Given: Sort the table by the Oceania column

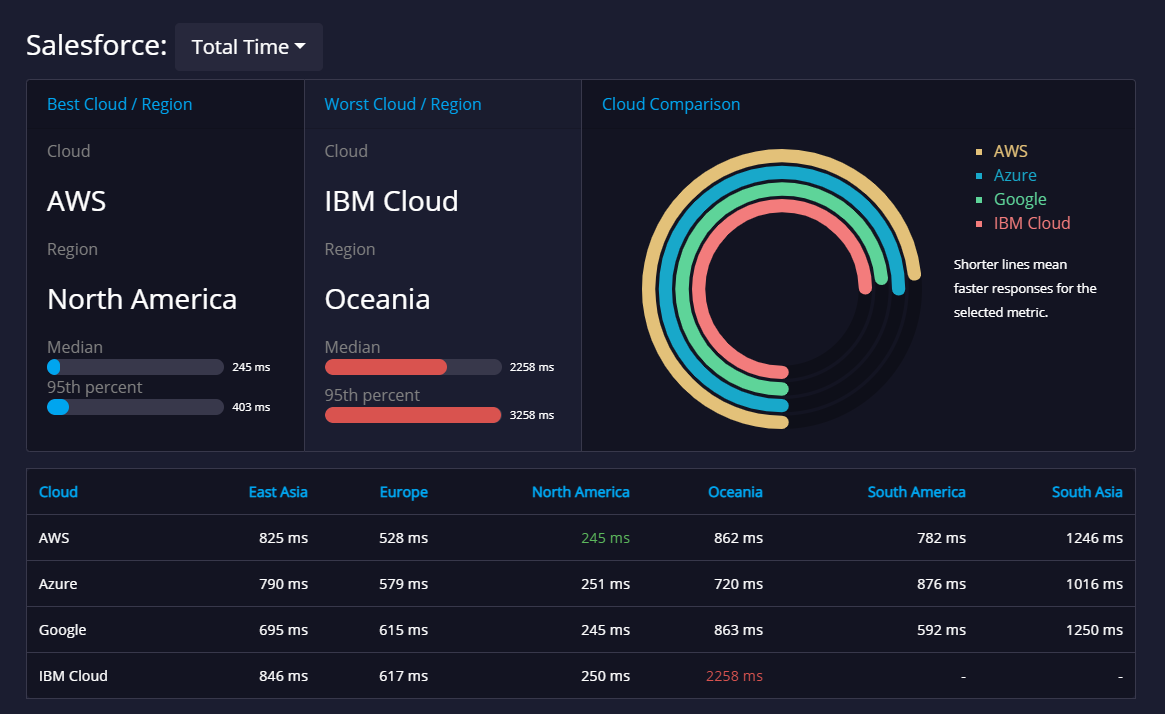Looking at the screenshot, I should tap(735, 492).
